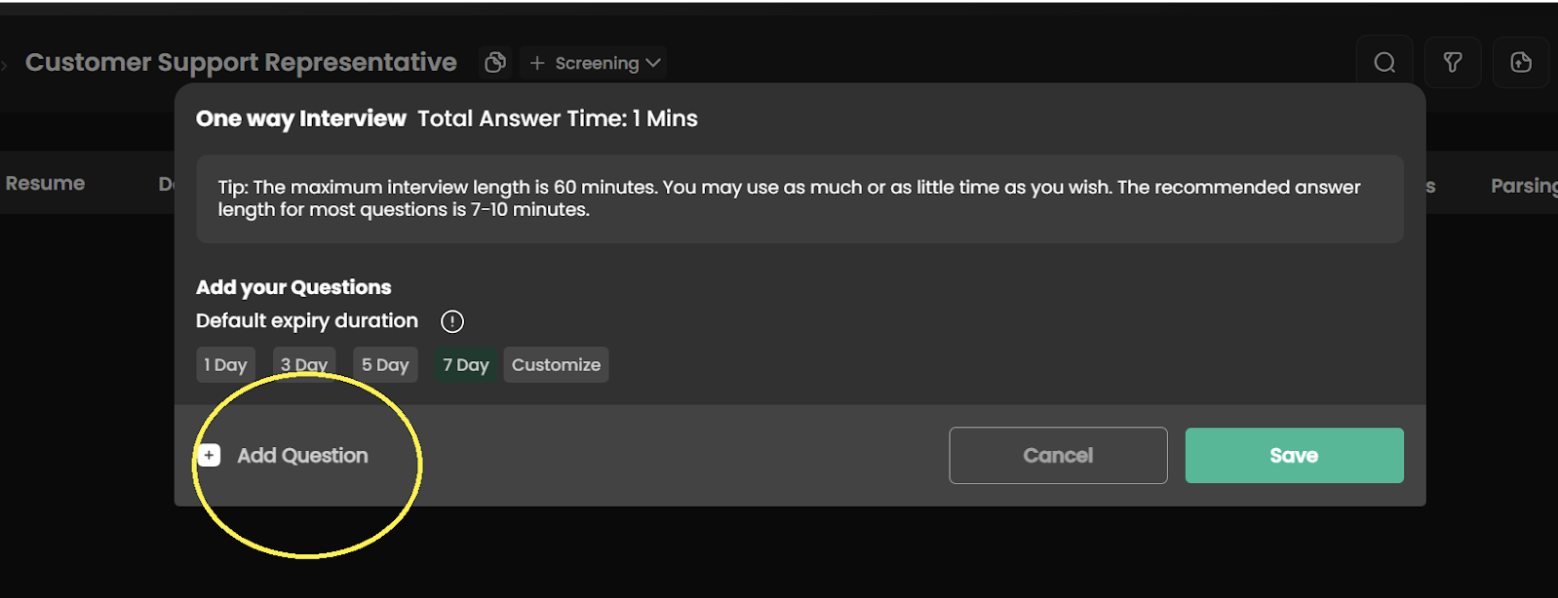
Task: Set expiry duration to 5 Day
Action: pyautogui.click(x=385, y=365)
